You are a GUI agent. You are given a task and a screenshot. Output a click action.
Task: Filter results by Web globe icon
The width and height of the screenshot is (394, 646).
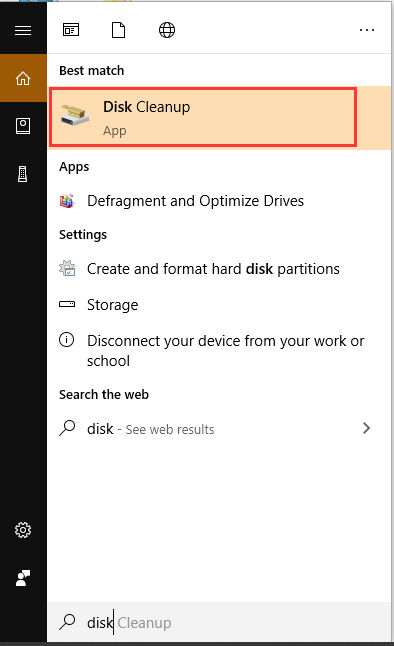[167, 30]
